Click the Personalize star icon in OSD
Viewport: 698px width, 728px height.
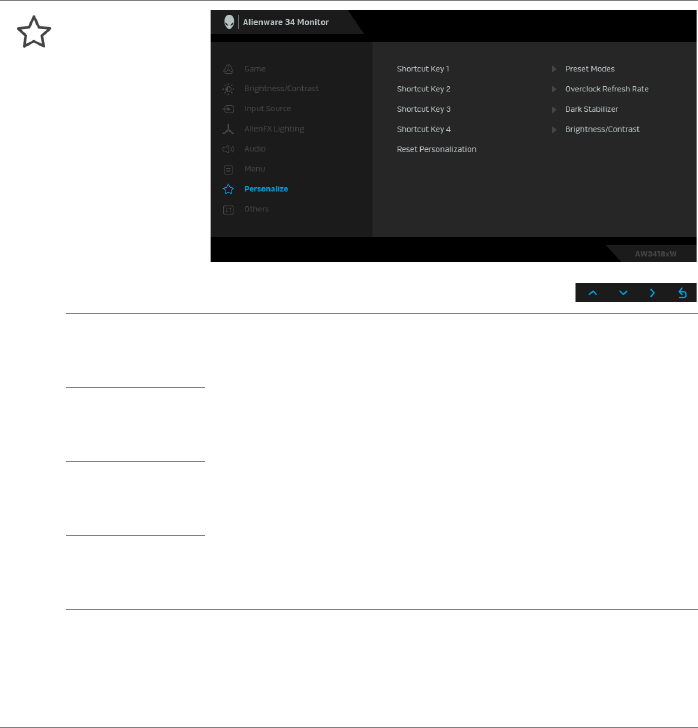point(228,189)
